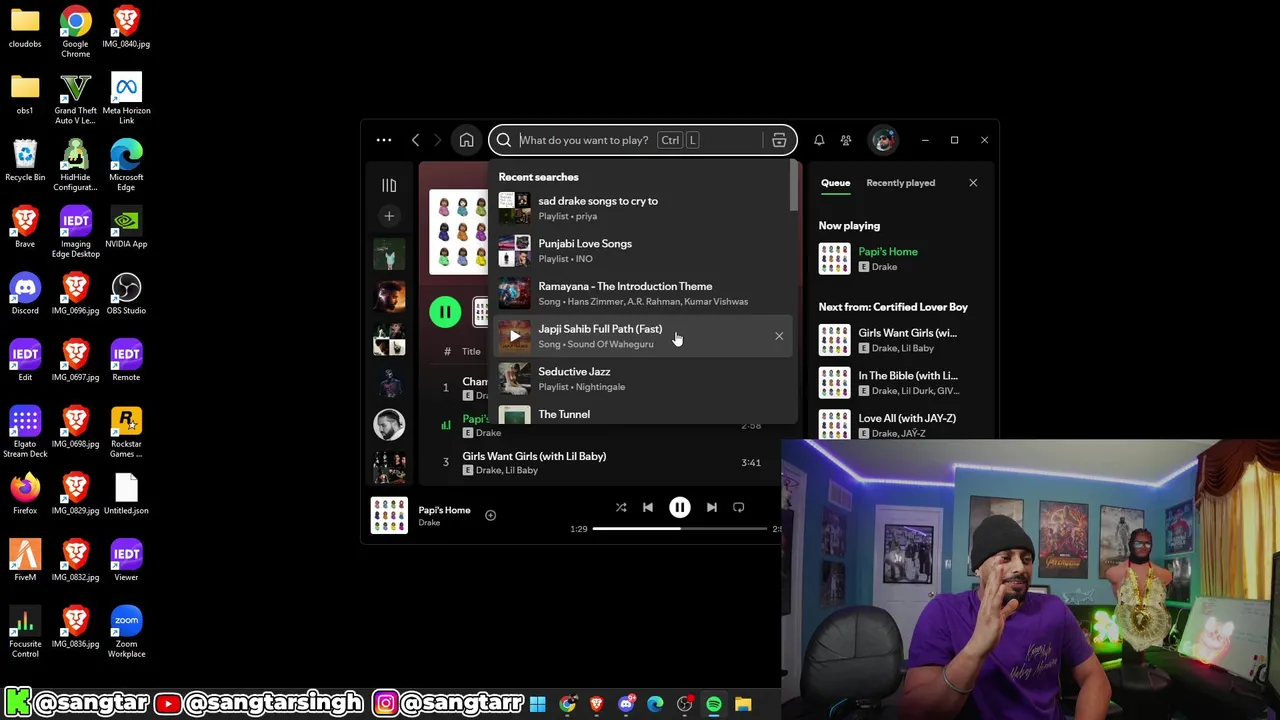Play track 3 Girls Want Girls
Image resolution: width=1280 pixels, height=720 pixels.
pyautogui.click(x=446, y=462)
